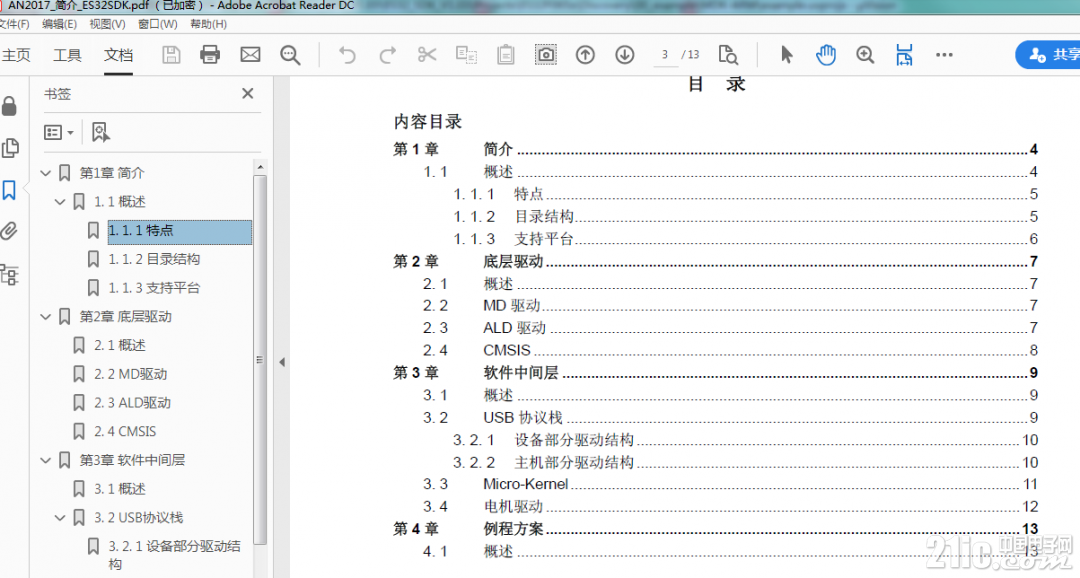The width and height of the screenshot is (1080, 578).
Task: Click the fit page scrolling mode icon
Action: point(904,54)
